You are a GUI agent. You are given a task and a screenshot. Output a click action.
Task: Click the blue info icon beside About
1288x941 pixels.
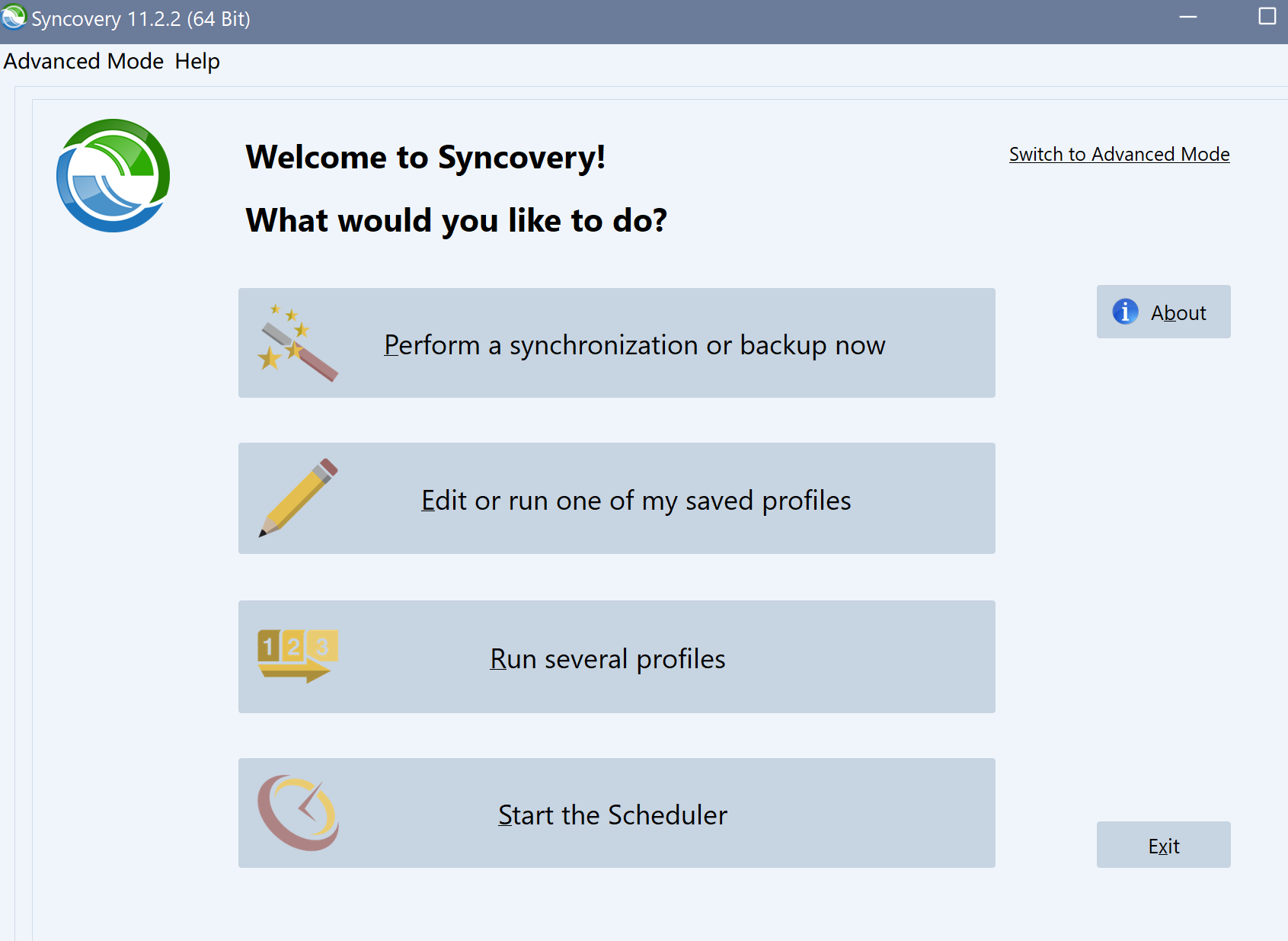1125,312
